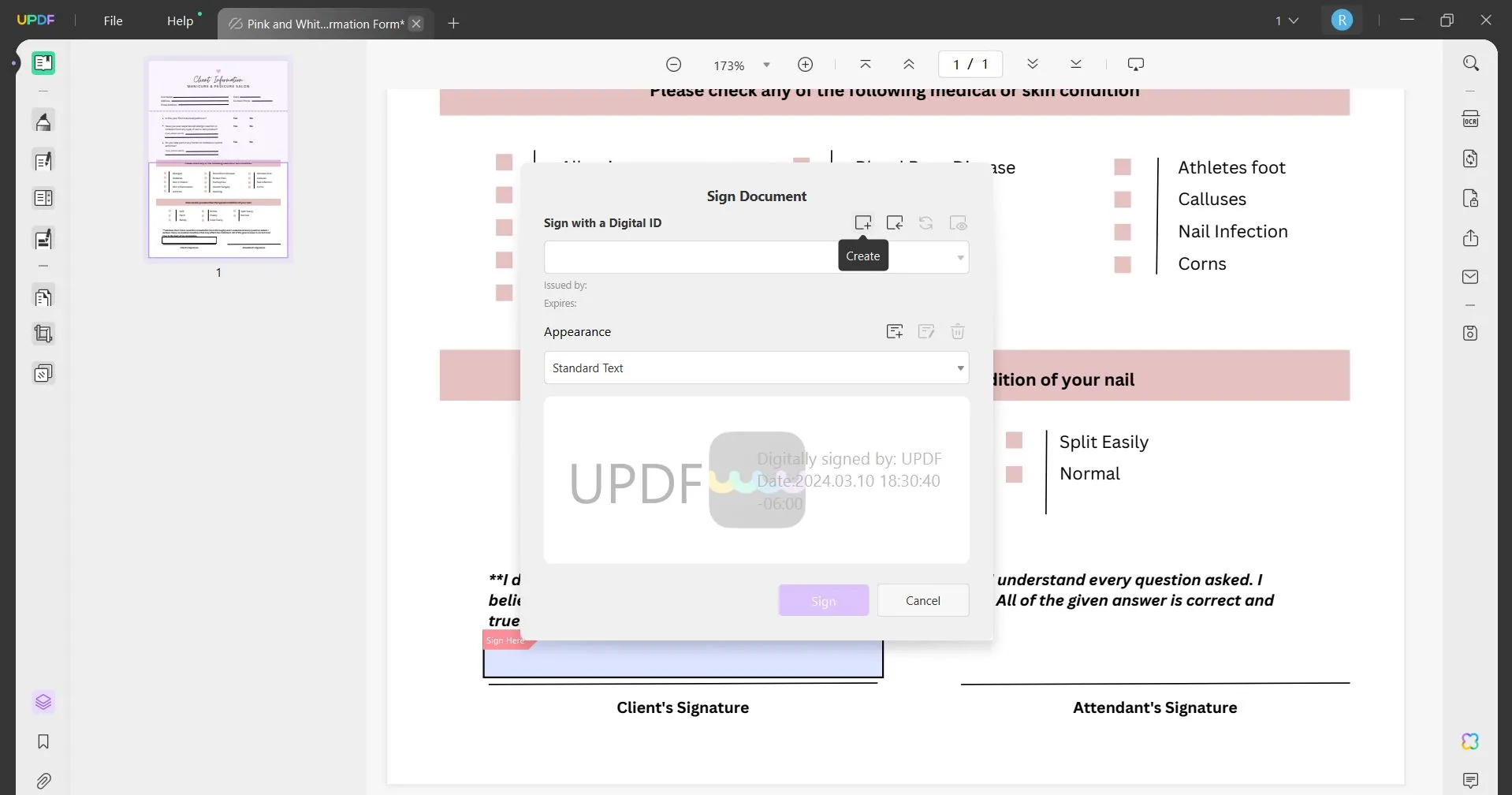1512x795 pixels.
Task: Open the UPDF AI assistant icon
Action: (1471, 741)
